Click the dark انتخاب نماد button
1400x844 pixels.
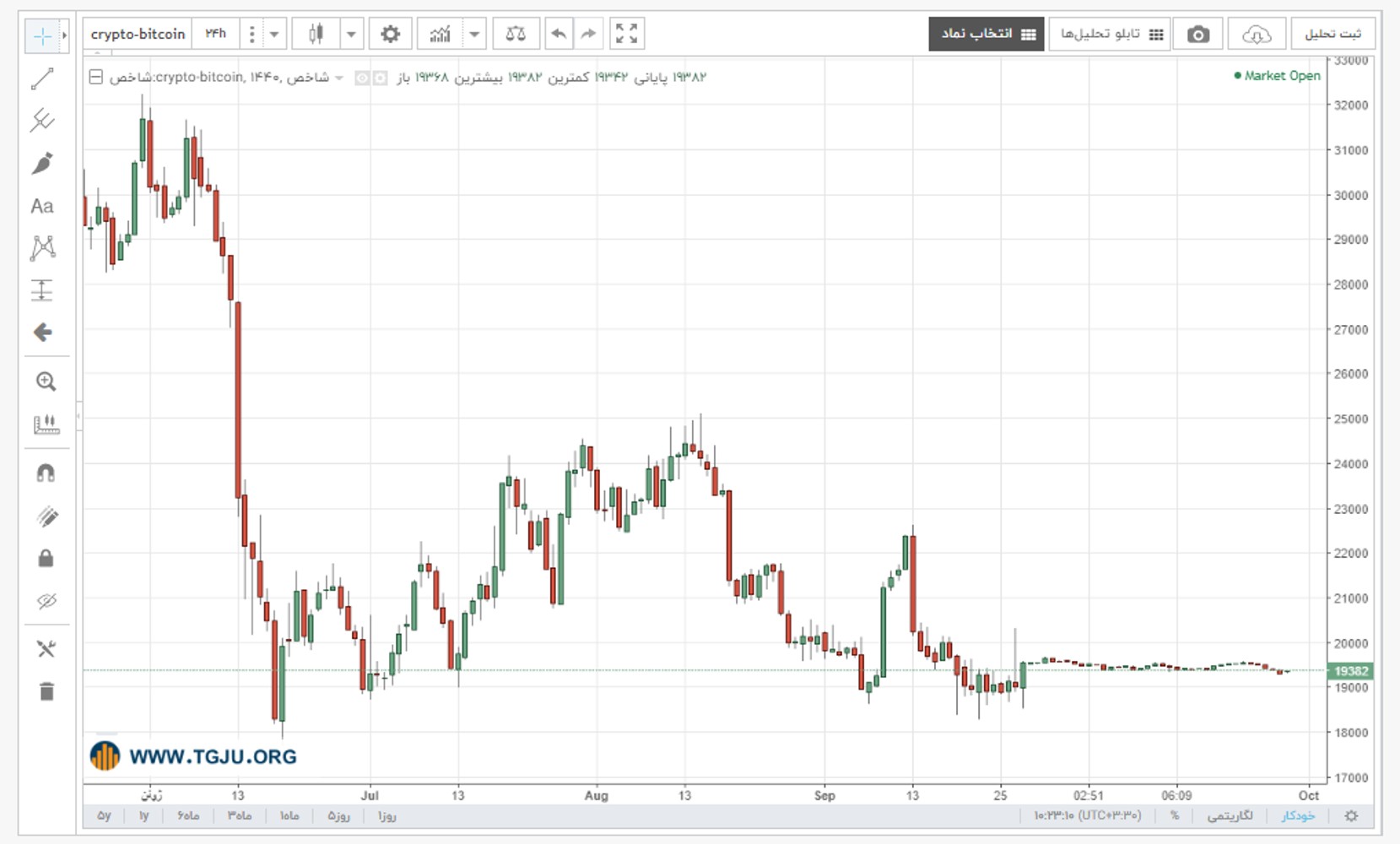(986, 34)
